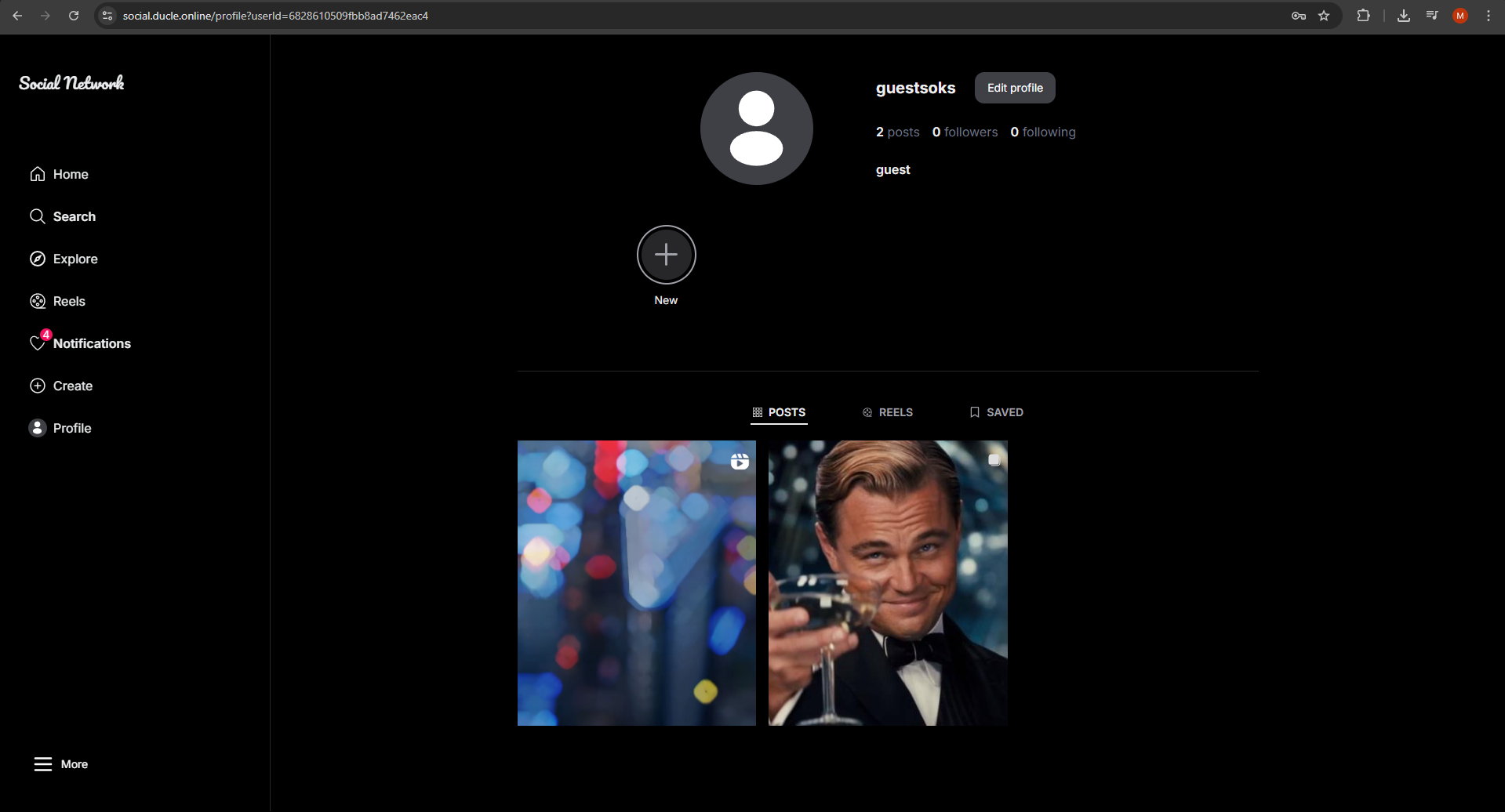Click the Edit profile button
Viewport: 1505px width, 812px height.
[x=1015, y=88]
